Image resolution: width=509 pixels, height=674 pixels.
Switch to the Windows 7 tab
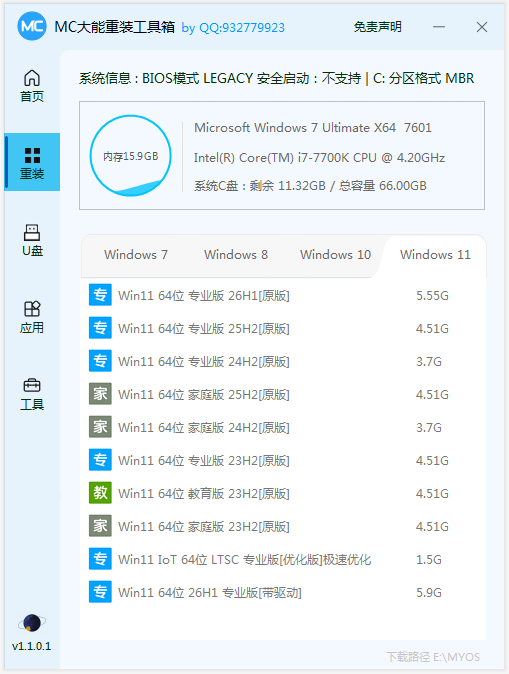point(136,254)
